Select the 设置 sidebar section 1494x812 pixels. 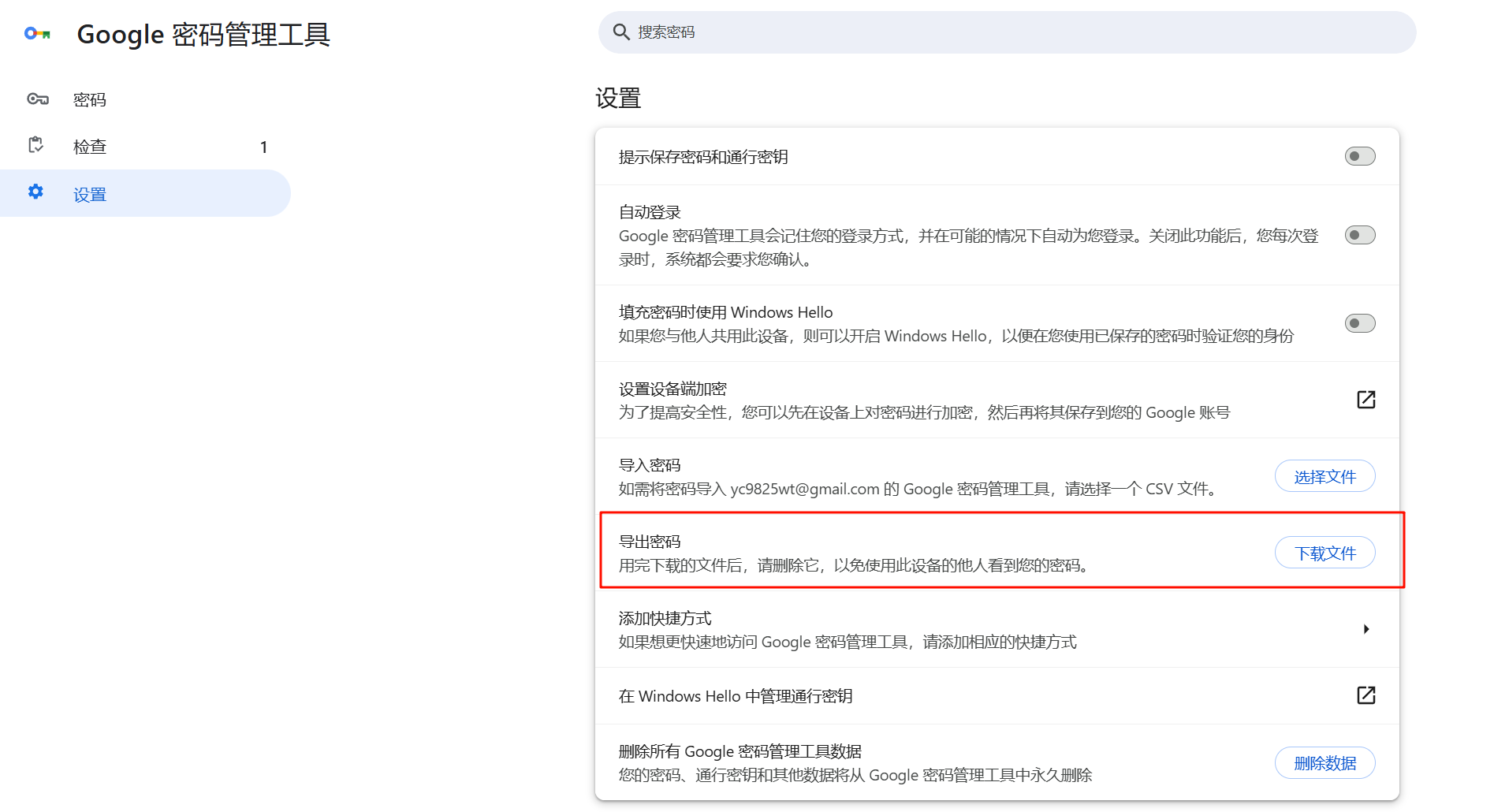click(146, 194)
